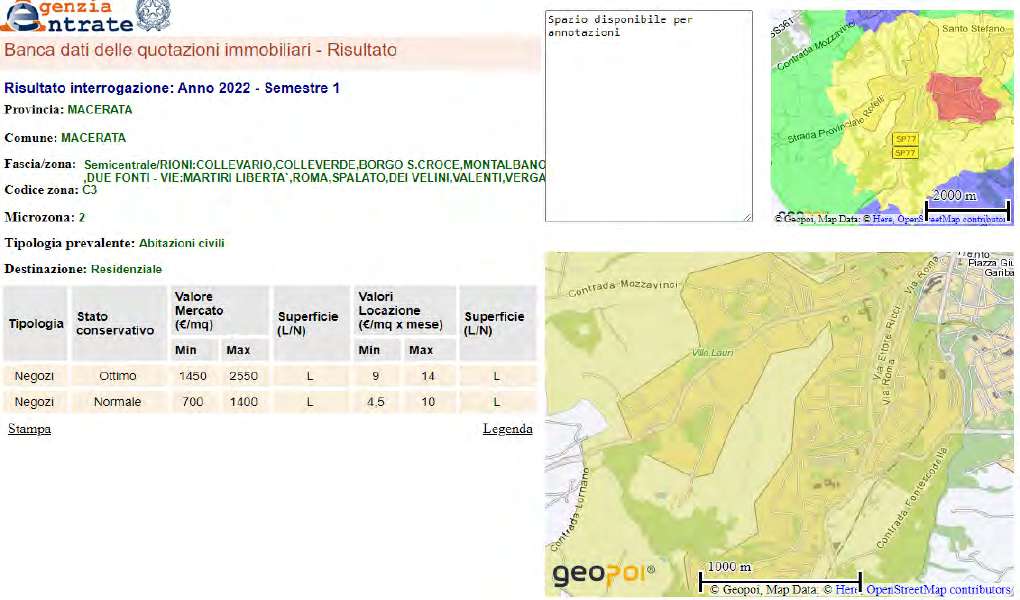Click the upper SP77 road marker

[904, 137]
